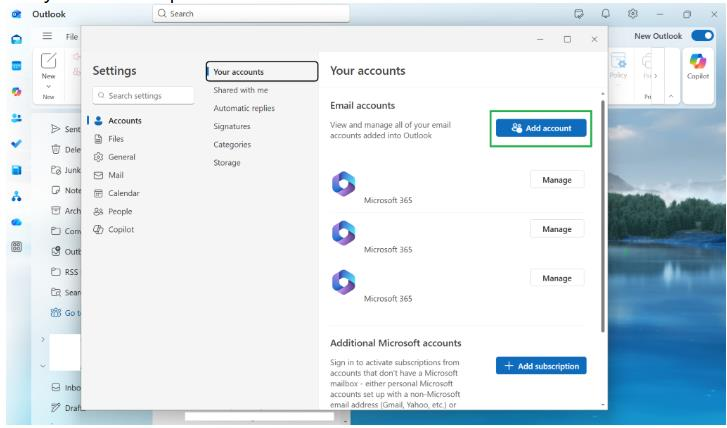Viewport: 727px width, 428px height.
Task: Expand ribbon overflow right chevron
Action: (x=655, y=76)
